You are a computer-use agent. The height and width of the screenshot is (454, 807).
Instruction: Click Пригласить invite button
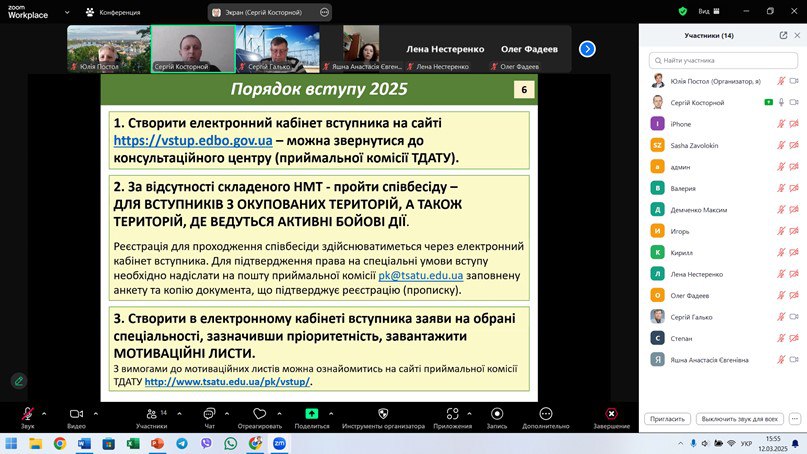click(x=667, y=419)
